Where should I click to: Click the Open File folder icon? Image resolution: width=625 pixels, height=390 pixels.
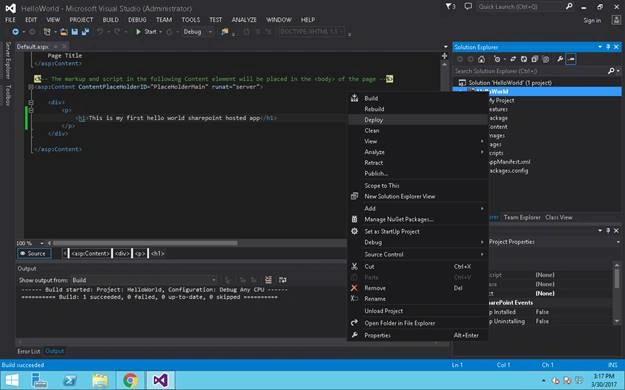coord(63,32)
